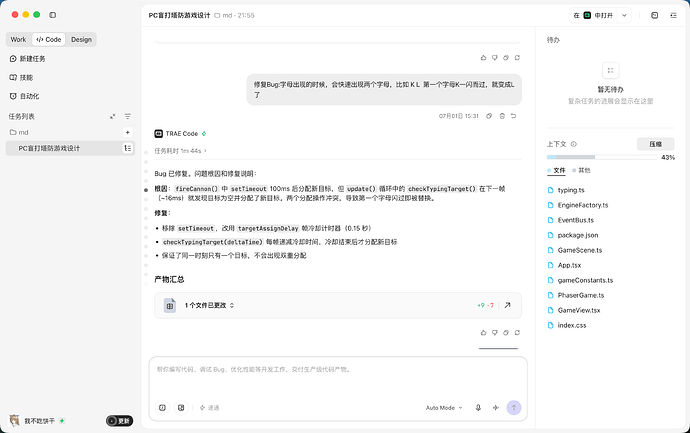This screenshot has height=433, width=690.
Task: Click the context usage progress bar
Action: pyautogui.click(x=602, y=157)
